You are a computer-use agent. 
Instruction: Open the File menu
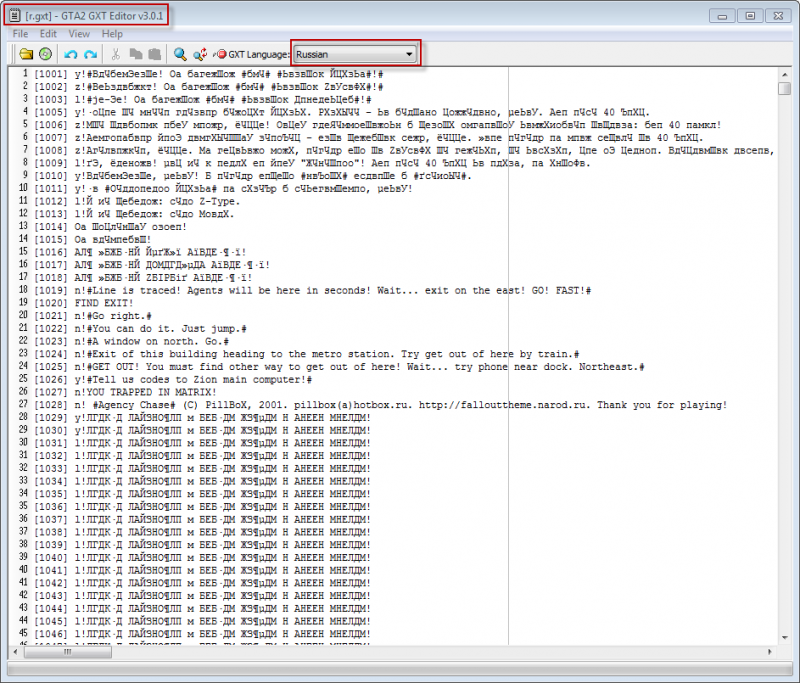20,34
